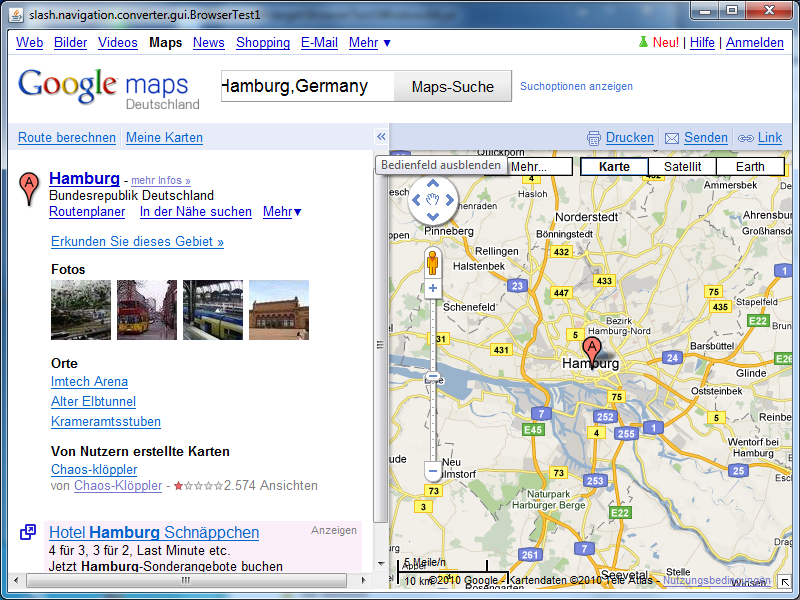The image size is (800, 600).
Task: Pan the map west with the left arrow
Action: pyautogui.click(x=417, y=200)
